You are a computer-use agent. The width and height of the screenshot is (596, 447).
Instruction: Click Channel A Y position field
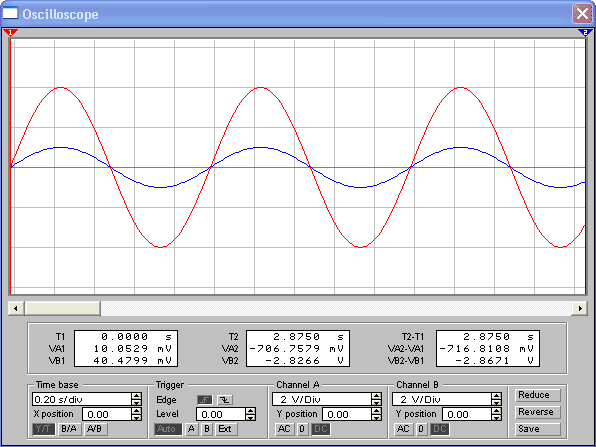347,414
